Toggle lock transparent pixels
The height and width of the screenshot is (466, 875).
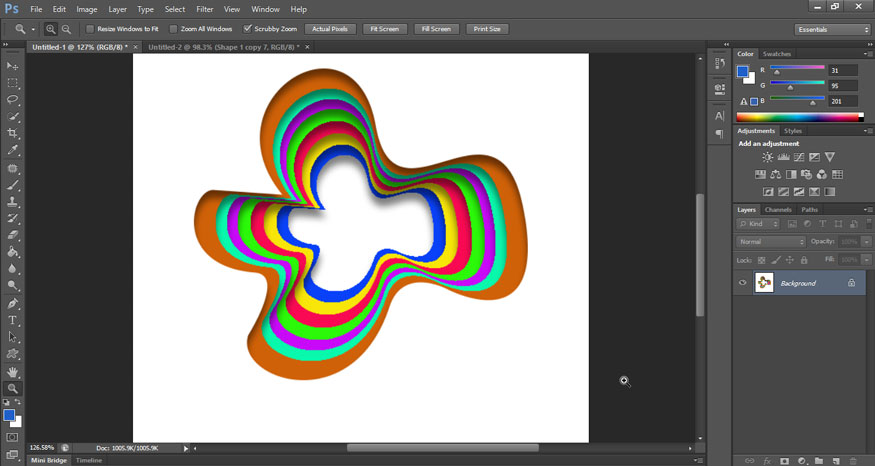tap(761, 260)
